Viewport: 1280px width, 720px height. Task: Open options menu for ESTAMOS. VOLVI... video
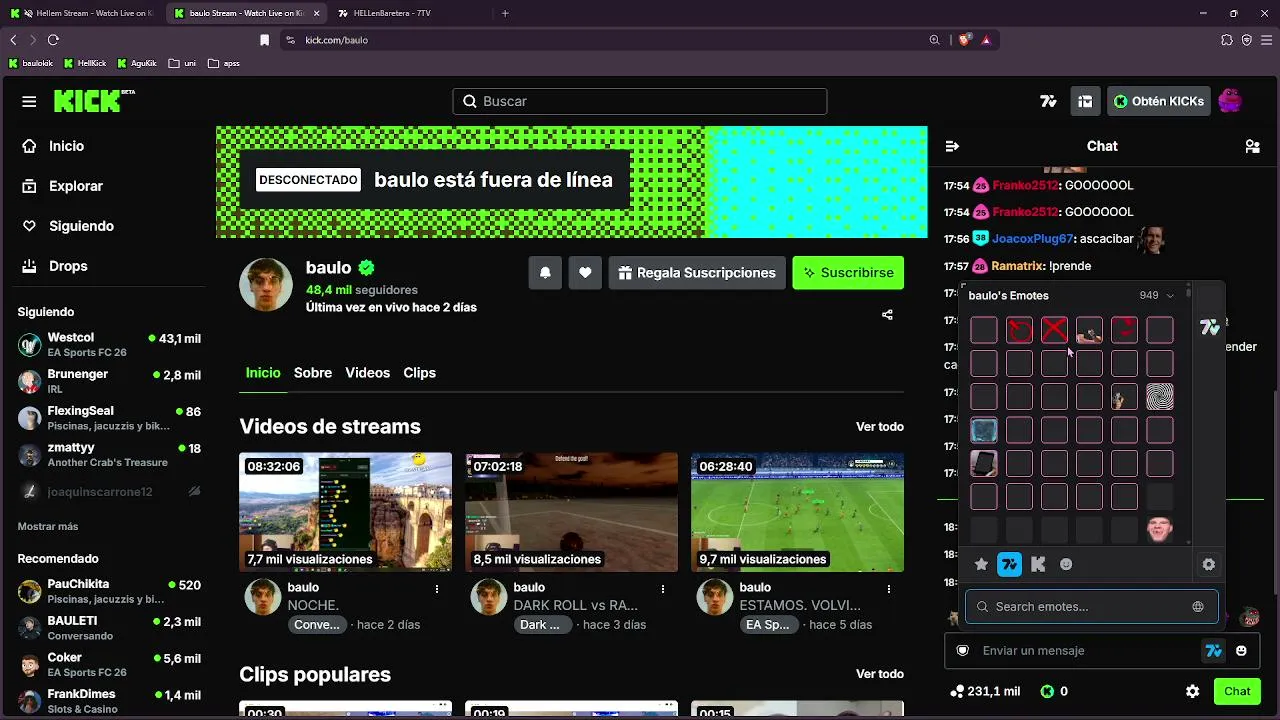(889, 589)
